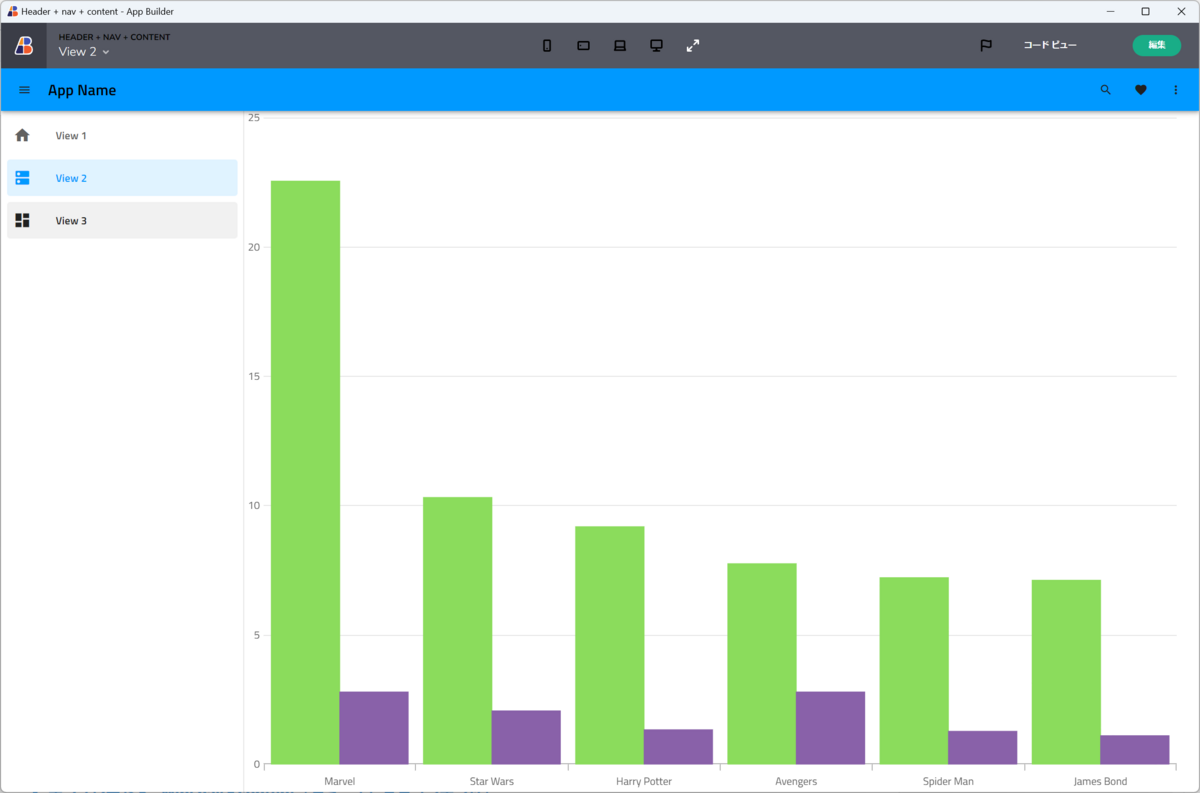Screen dimensions: 1200x793
Task: Click the Star Wars axis label
Action: click(492, 781)
